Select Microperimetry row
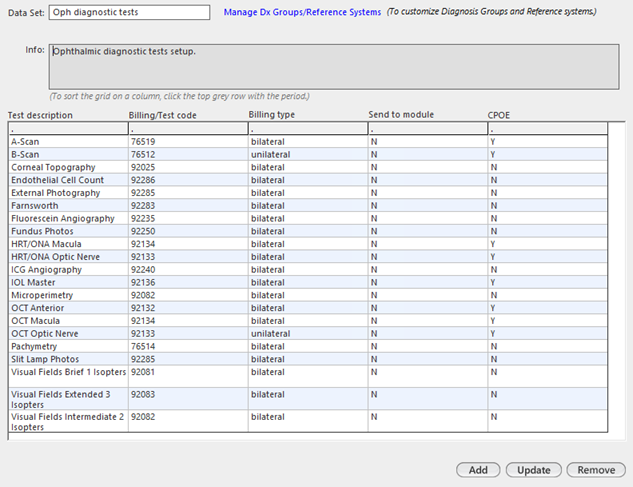This screenshot has width=633, height=487. pyautogui.click(x=308, y=295)
